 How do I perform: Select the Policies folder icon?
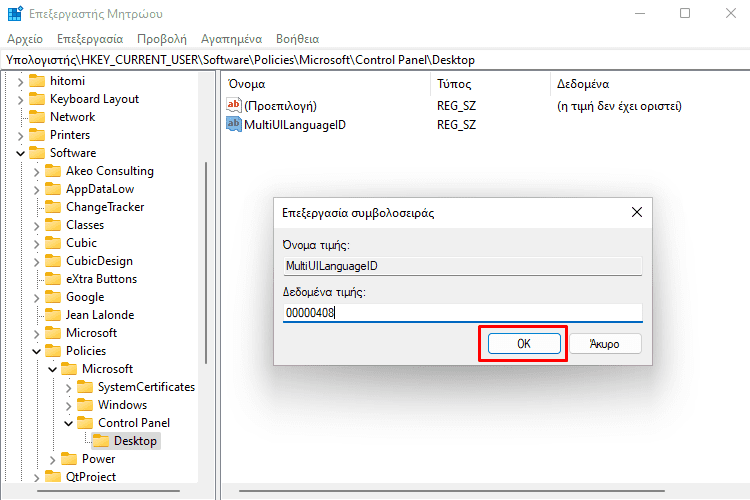pos(53,351)
